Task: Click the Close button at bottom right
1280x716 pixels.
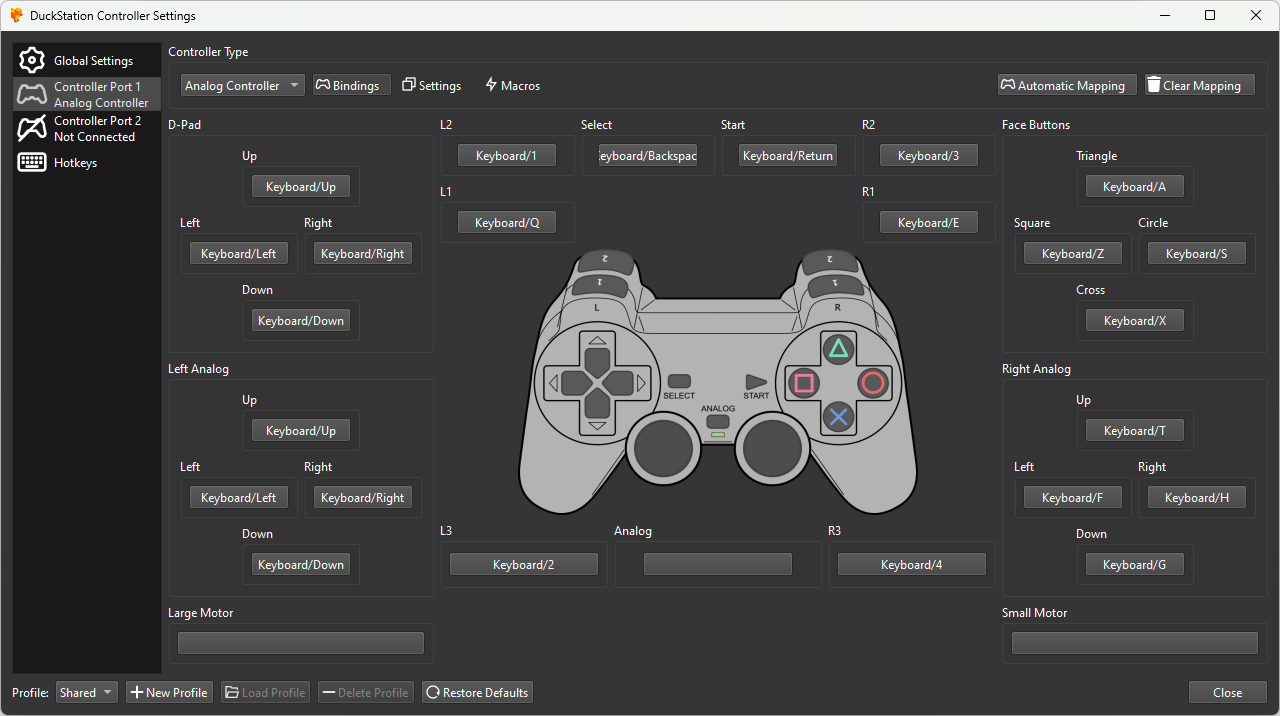Action: [x=1228, y=692]
